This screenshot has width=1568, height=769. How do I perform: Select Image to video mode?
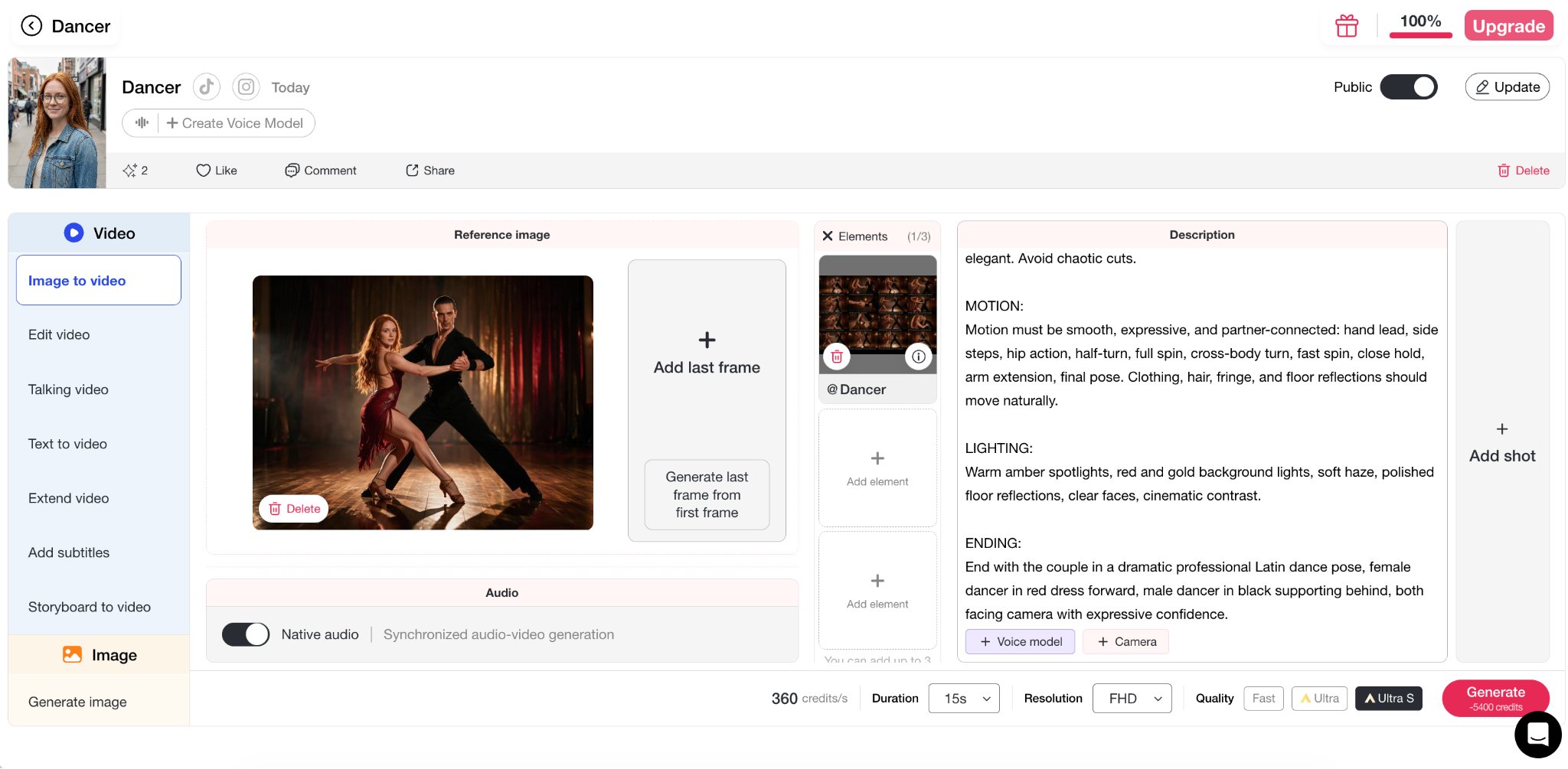pyautogui.click(x=99, y=280)
